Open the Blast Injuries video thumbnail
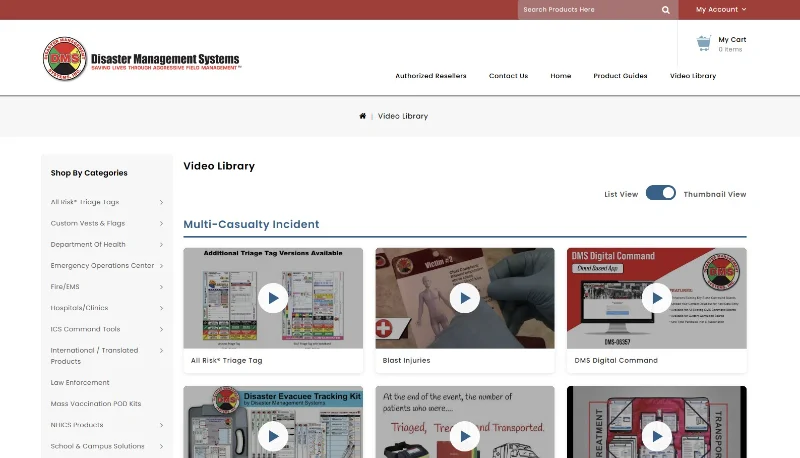The width and height of the screenshot is (800, 458). [465, 298]
